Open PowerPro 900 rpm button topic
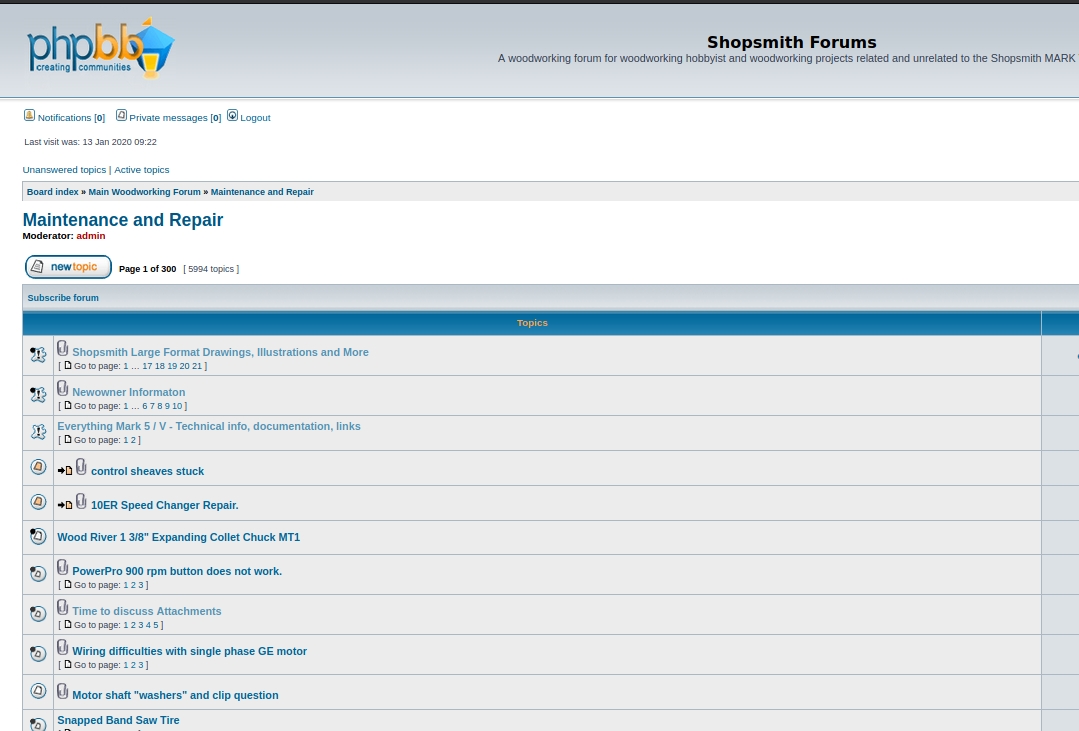Screen dimensions: 1079x731 click(177, 571)
